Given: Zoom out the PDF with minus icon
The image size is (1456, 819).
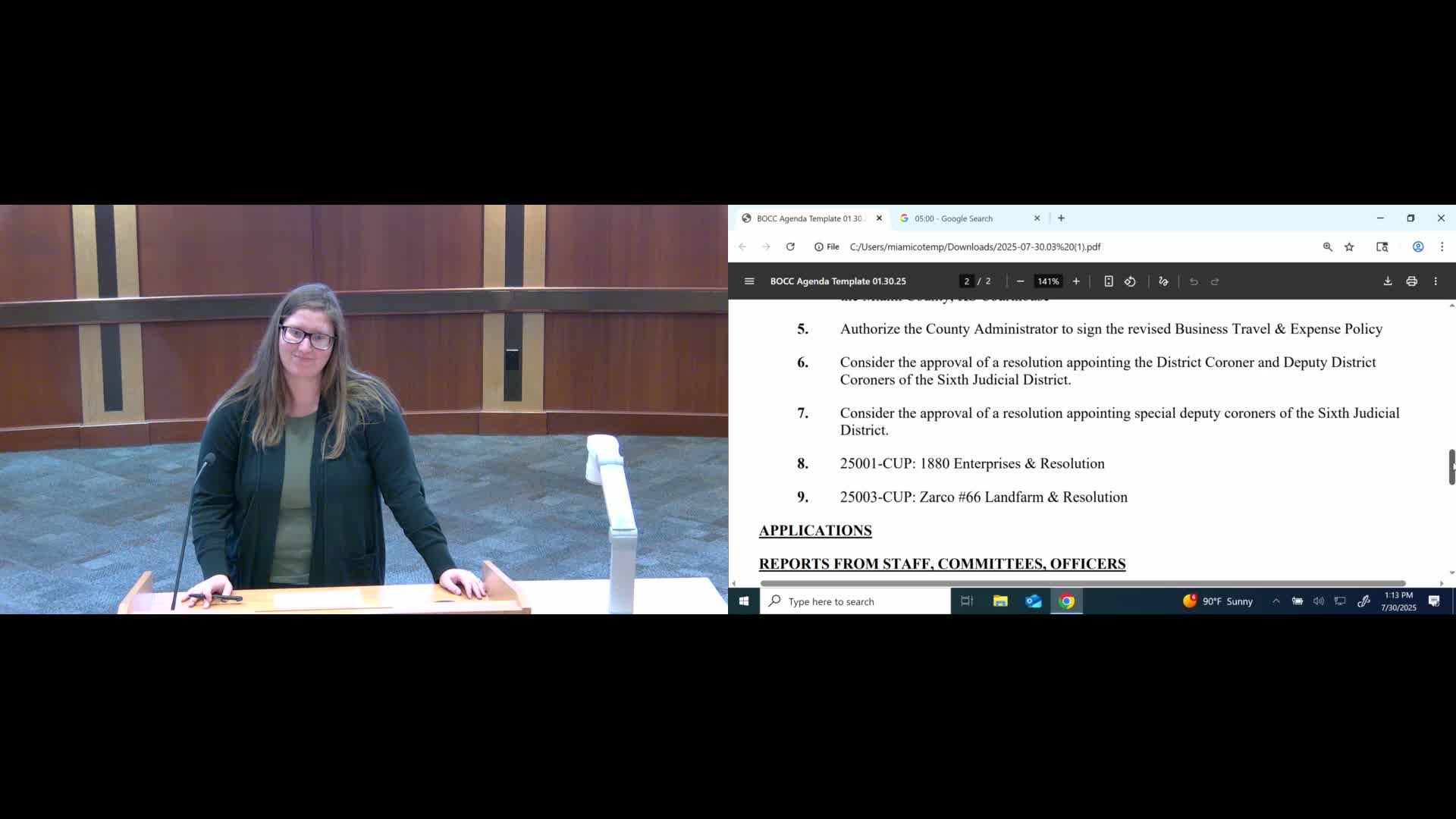Looking at the screenshot, I should [1020, 281].
